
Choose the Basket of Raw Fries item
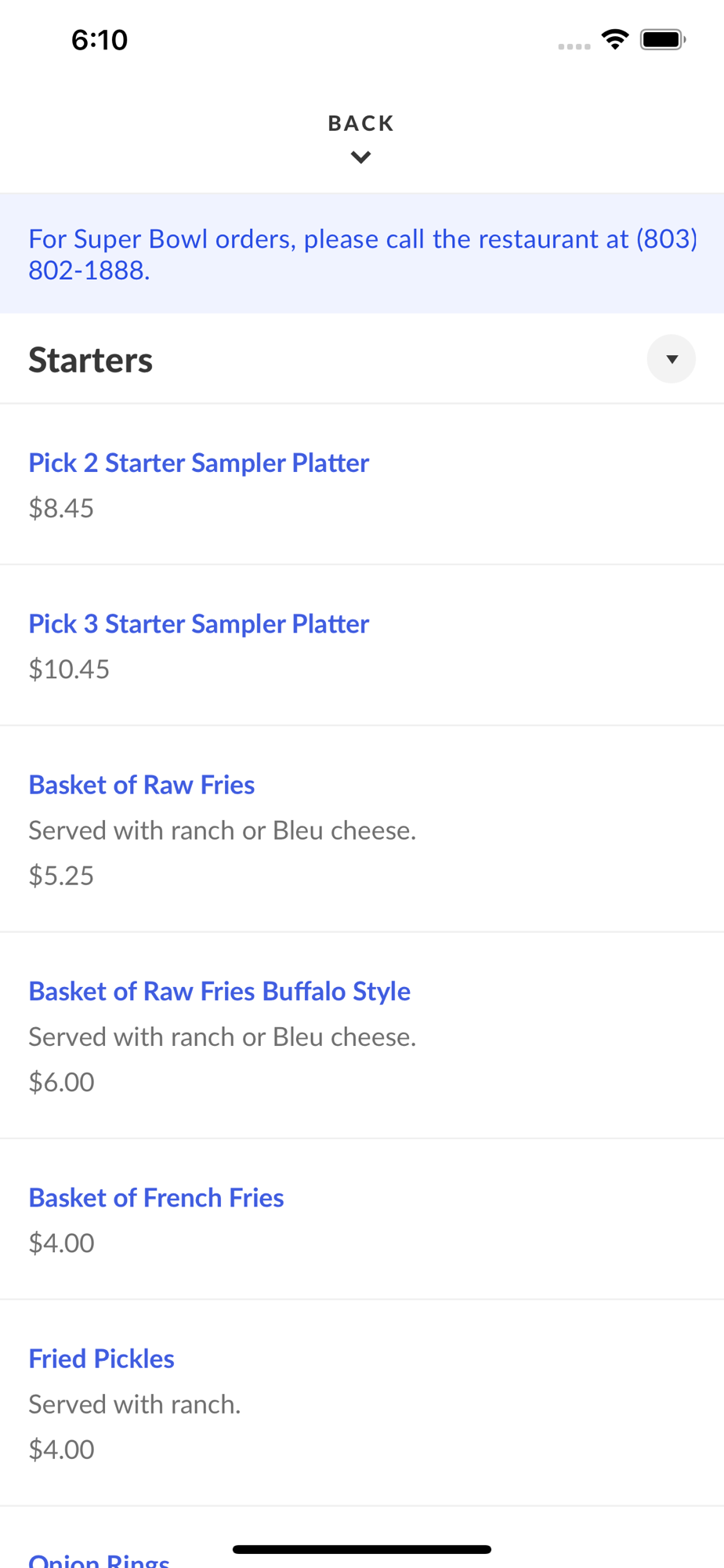(x=142, y=785)
